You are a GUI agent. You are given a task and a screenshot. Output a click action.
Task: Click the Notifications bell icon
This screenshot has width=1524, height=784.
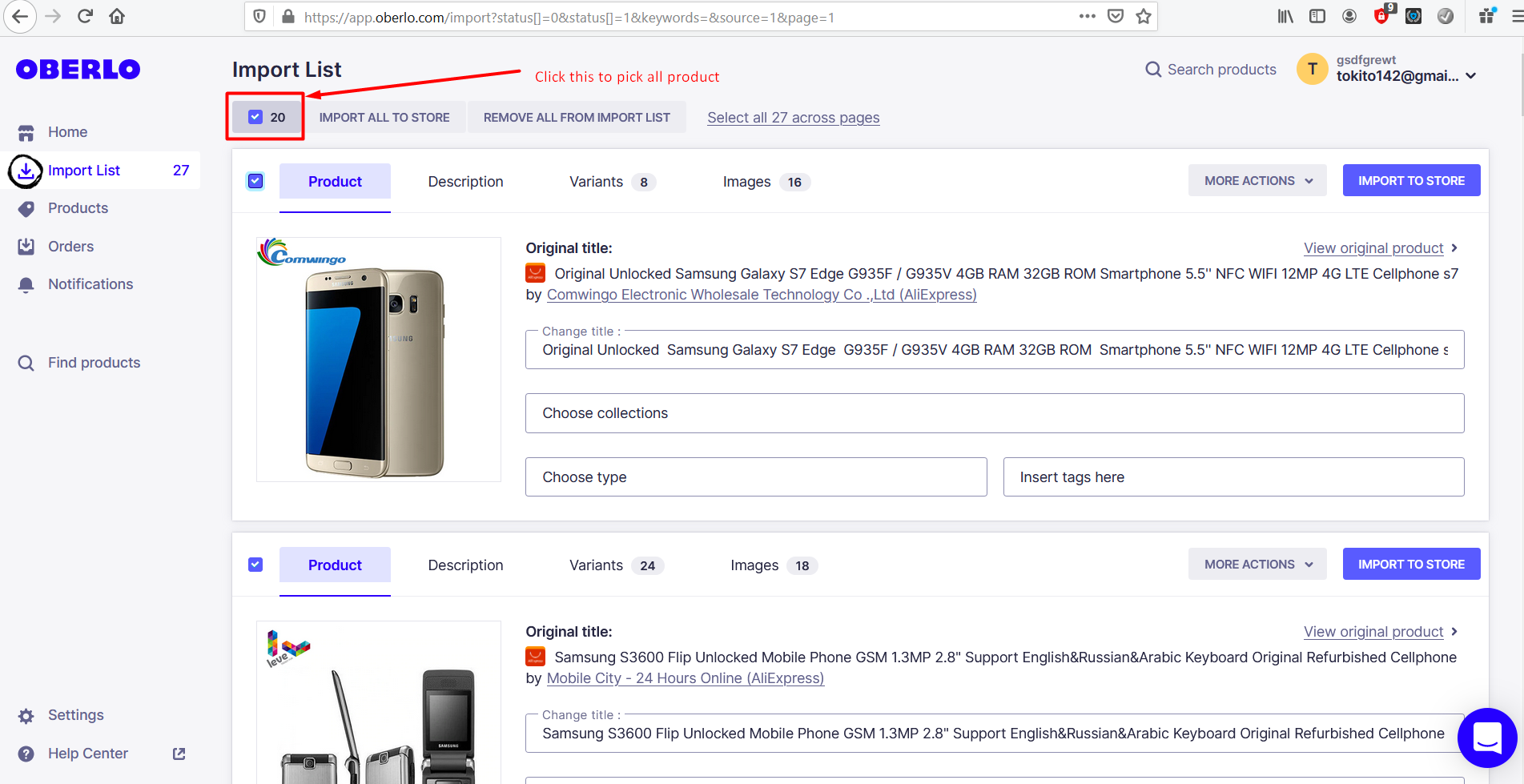tap(26, 285)
